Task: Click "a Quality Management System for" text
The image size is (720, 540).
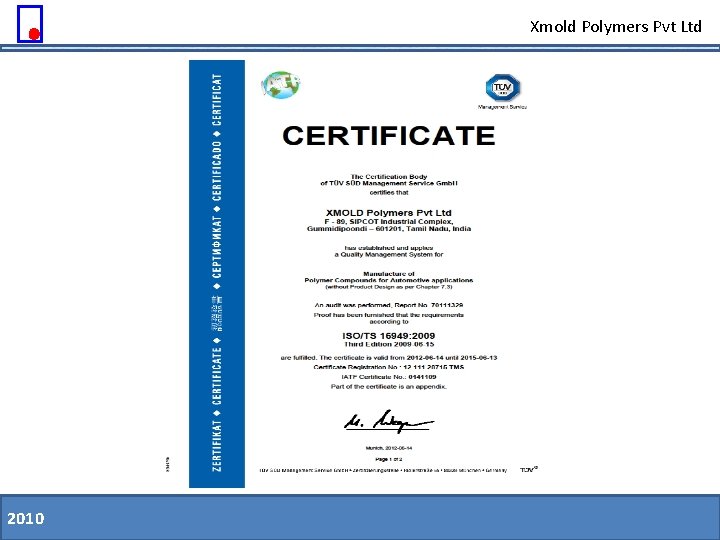Action: click(388, 254)
